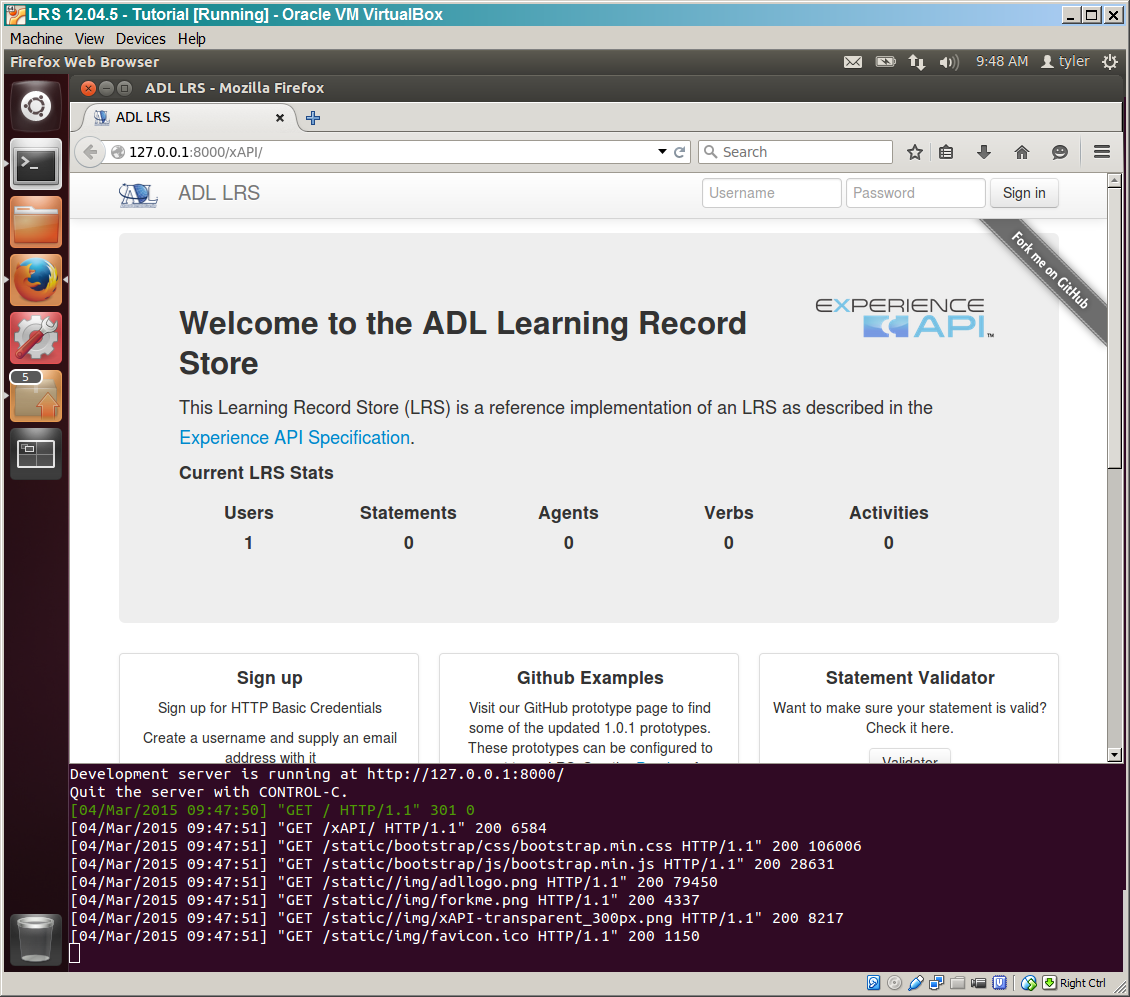Click the ADL LRS brand link
This screenshot has height=997, width=1130.
[219, 193]
